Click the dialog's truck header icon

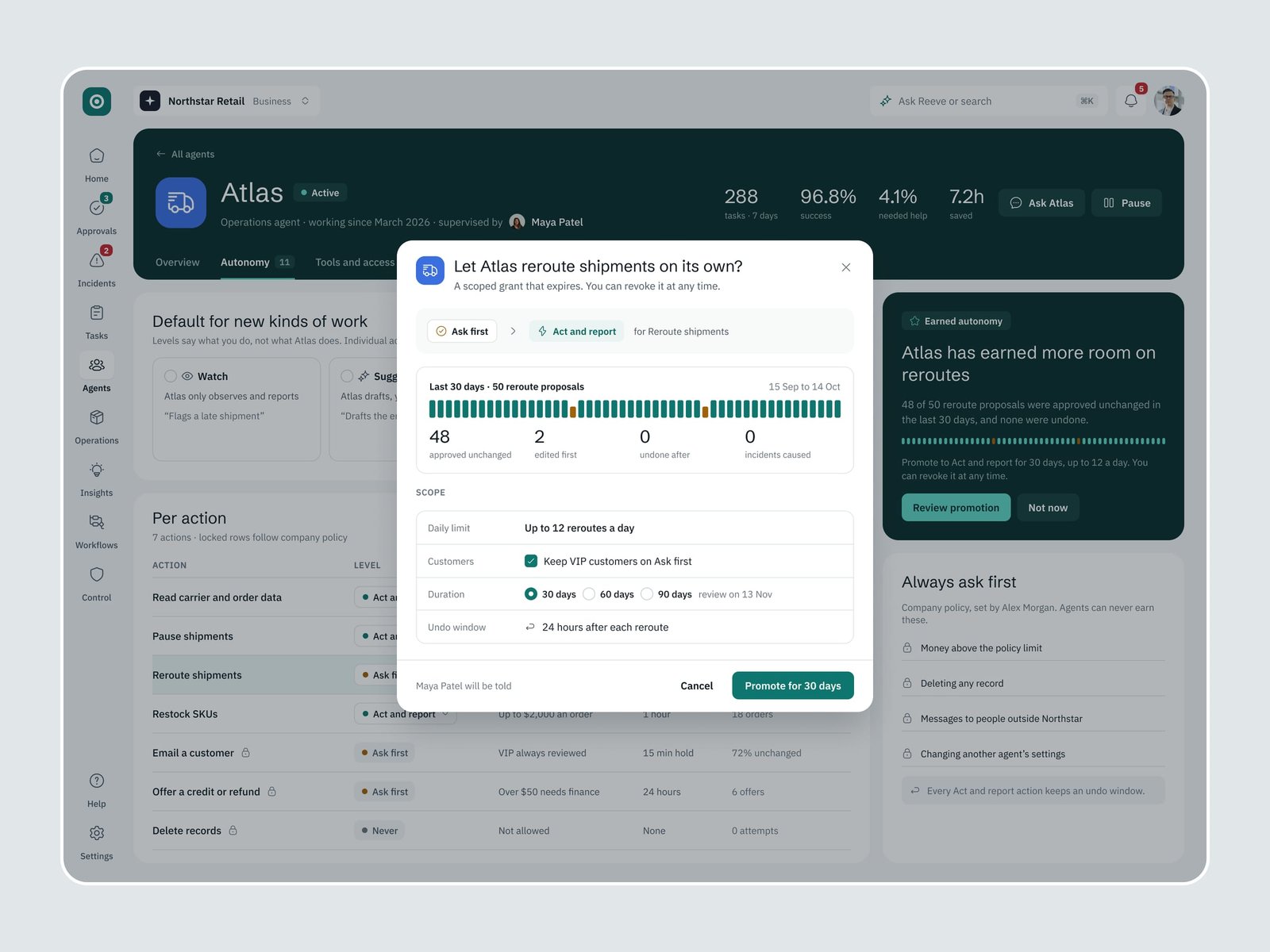(430, 271)
